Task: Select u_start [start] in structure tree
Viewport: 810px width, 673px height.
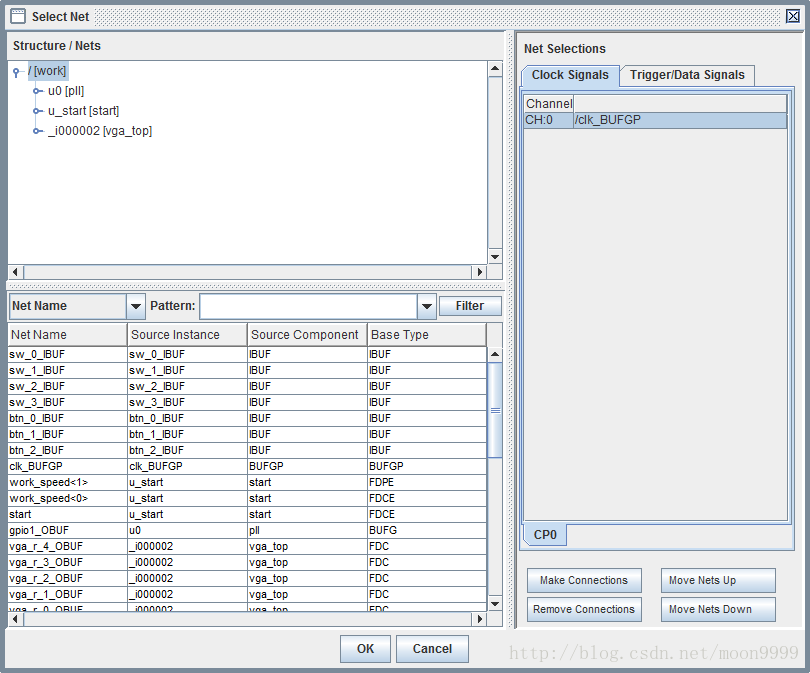Action: (83, 111)
